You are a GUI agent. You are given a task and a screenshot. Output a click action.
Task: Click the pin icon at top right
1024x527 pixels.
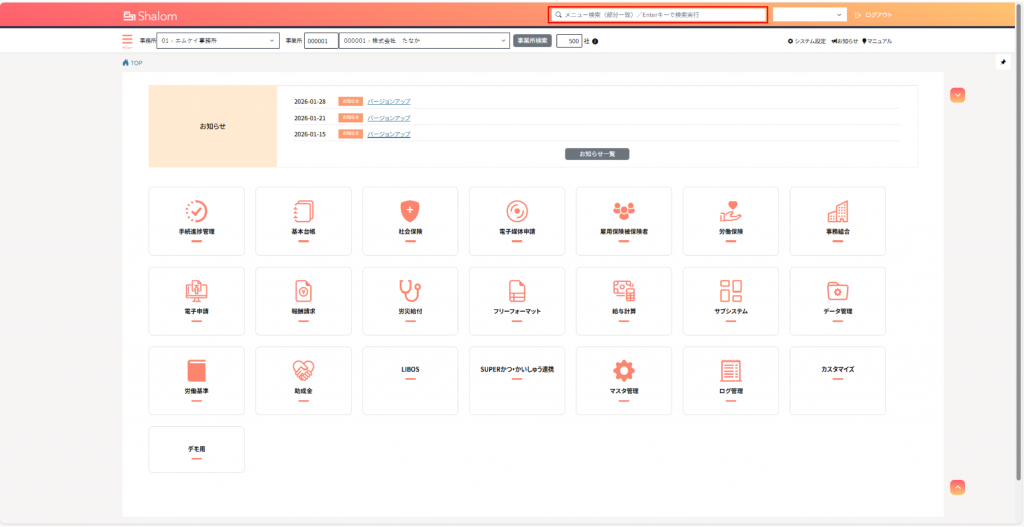point(1003,62)
